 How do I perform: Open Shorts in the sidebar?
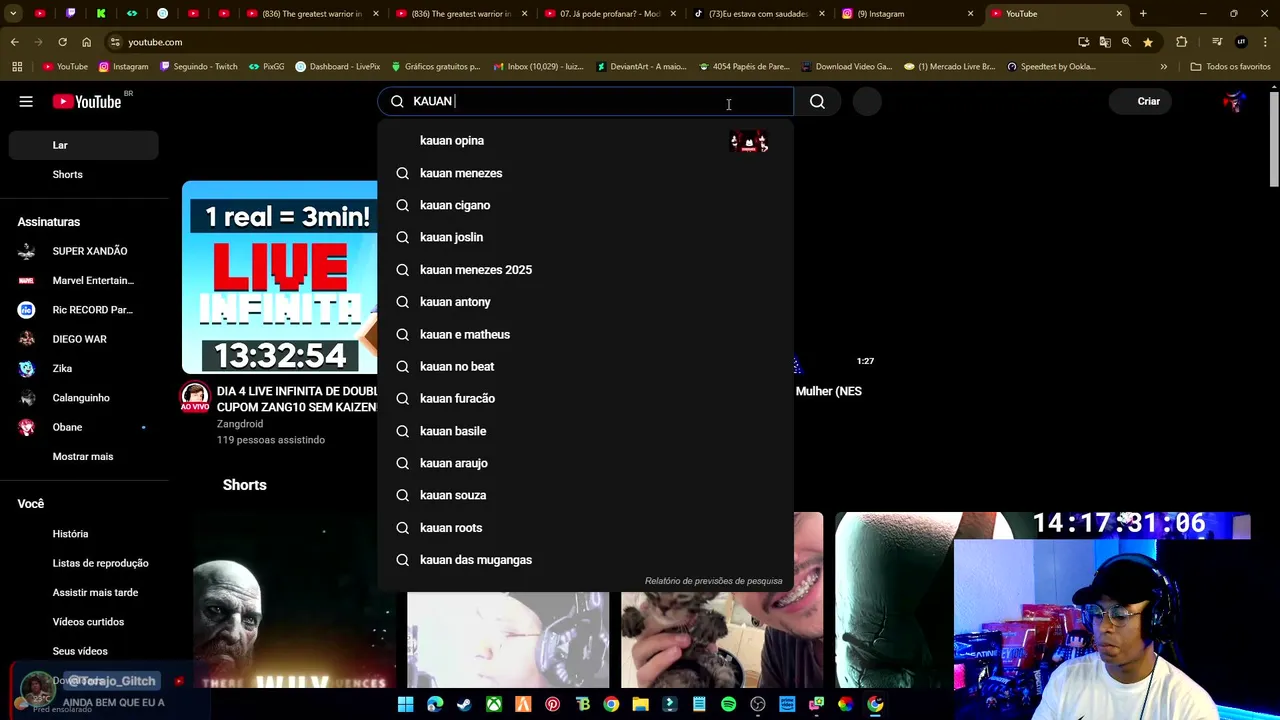click(x=83, y=174)
